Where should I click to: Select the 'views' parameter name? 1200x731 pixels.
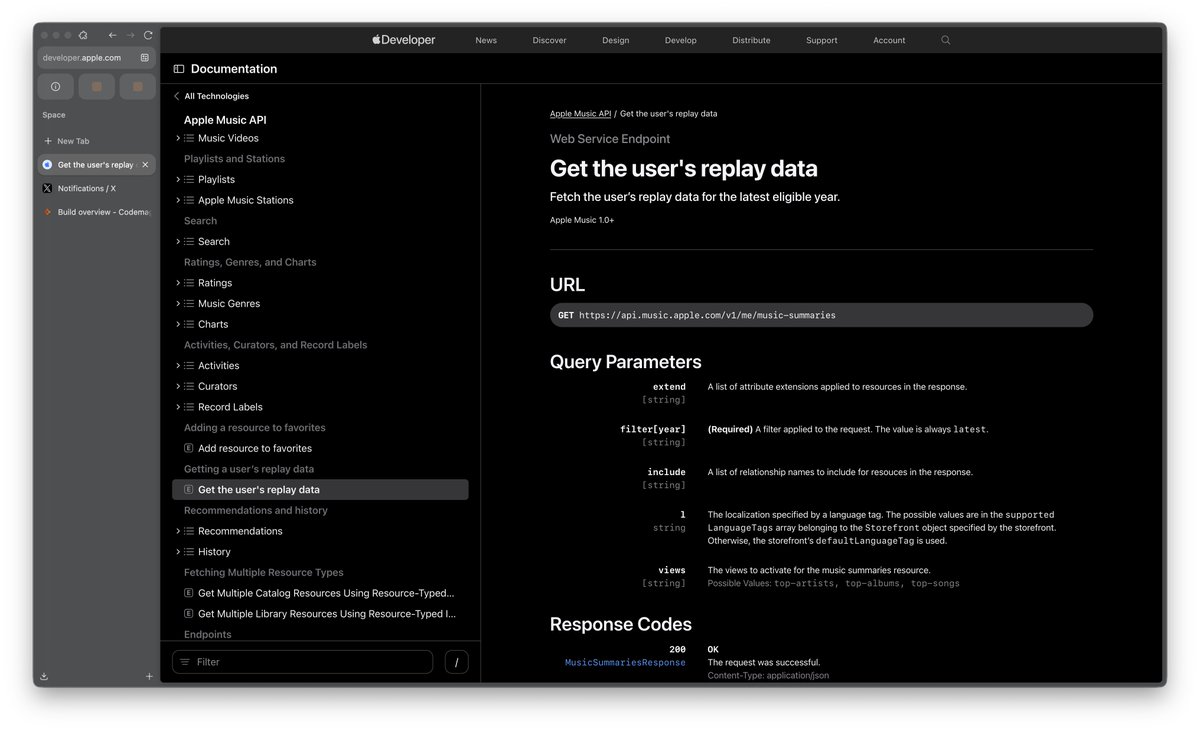[x=672, y=570]
